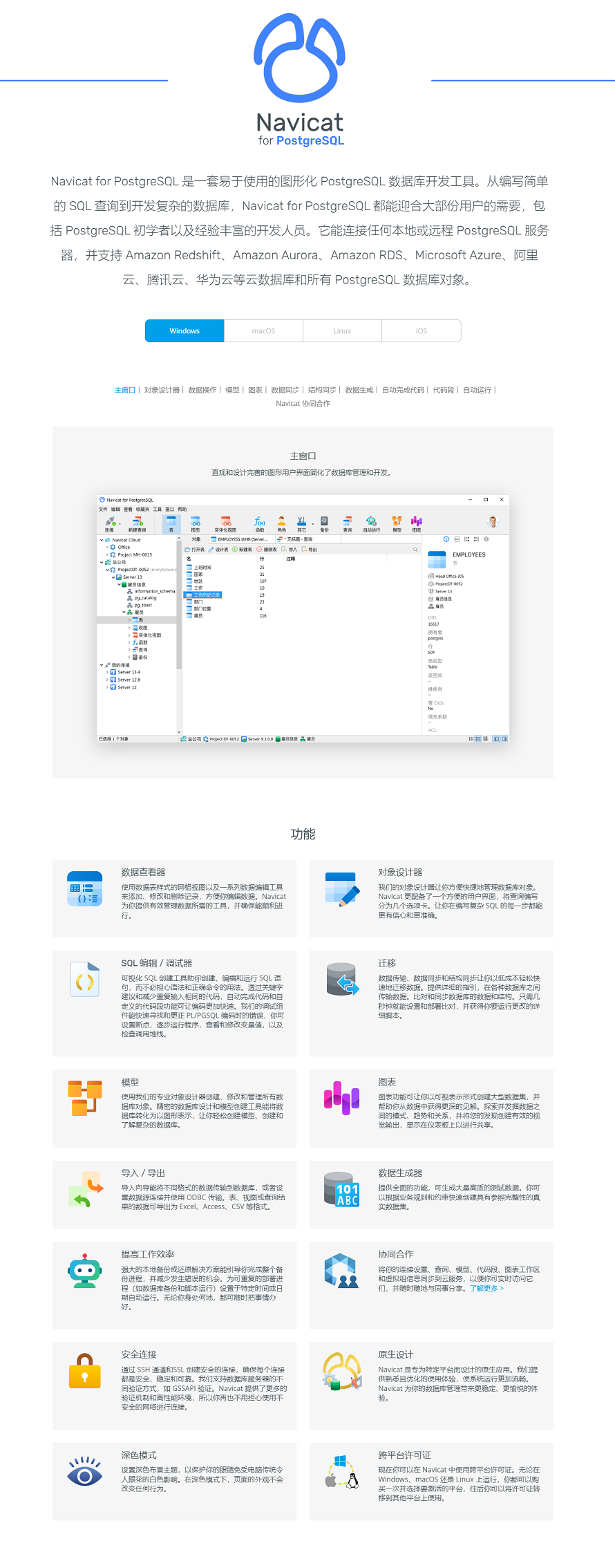Image resolution: width=615 pixels, height=1568 pixels.
Task: Expand the Server 12 tree node
Action: coord(107,687)
